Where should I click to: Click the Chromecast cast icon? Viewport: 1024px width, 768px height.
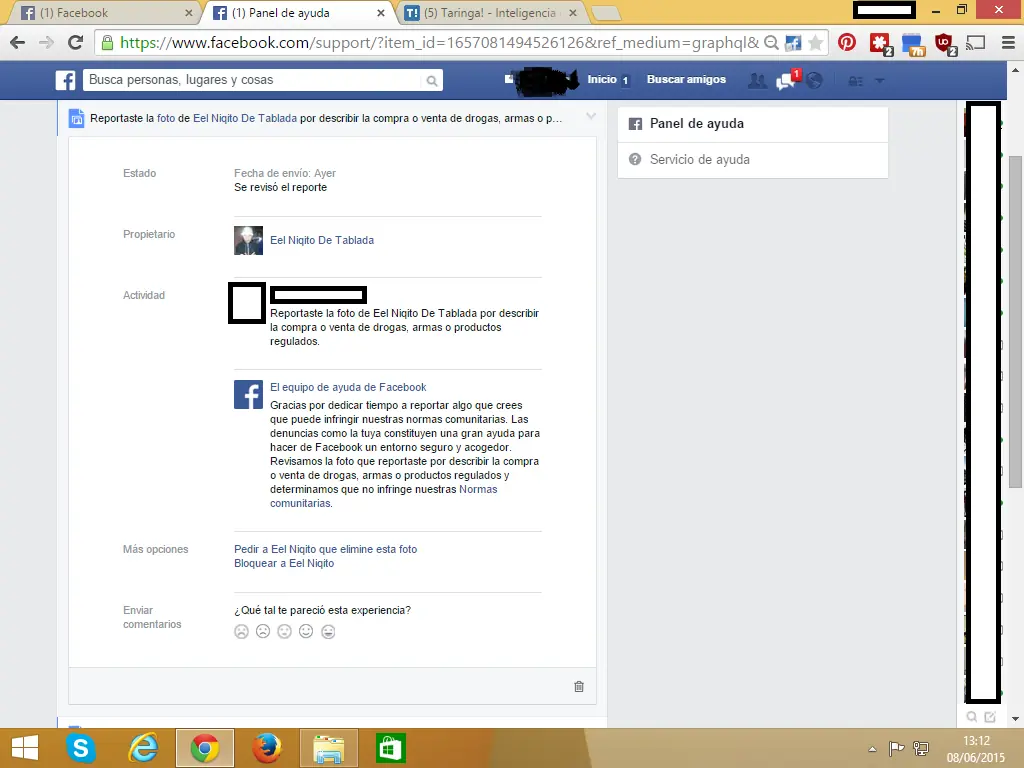tap(976, 43)
